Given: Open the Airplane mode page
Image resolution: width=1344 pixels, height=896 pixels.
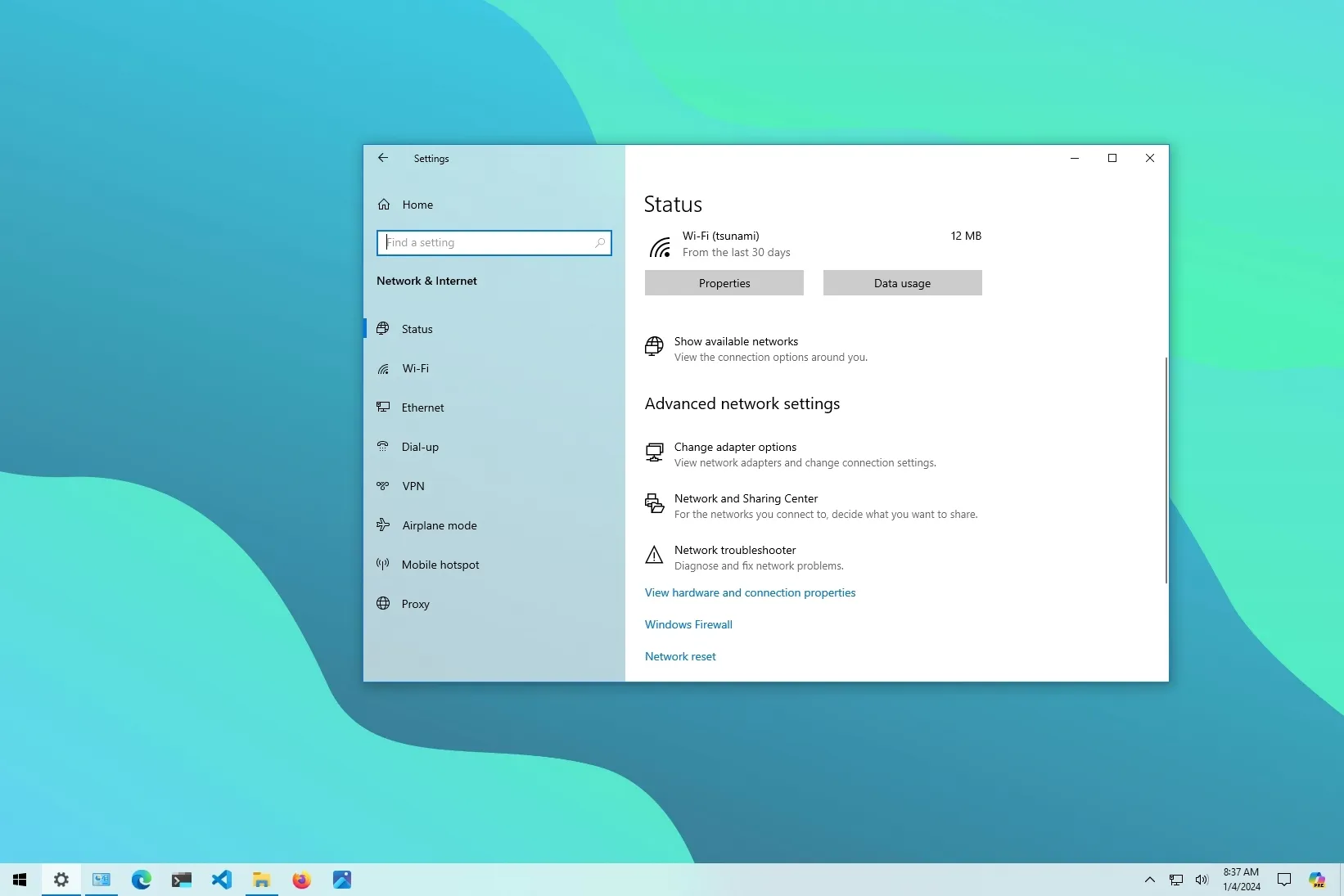Looking at the screenshot, I should click(x=494, y=525).
